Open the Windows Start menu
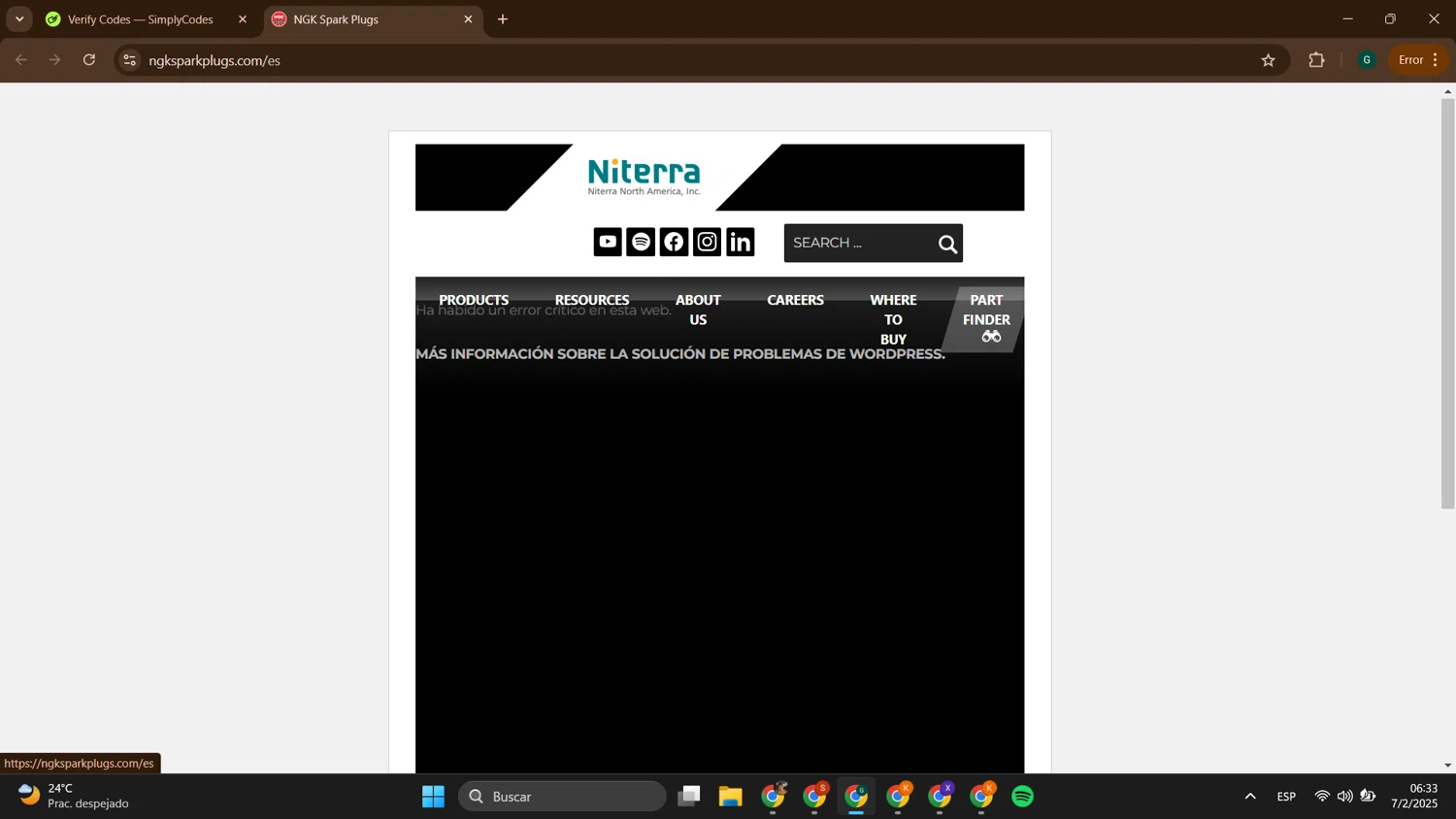Image resolution: width=1456 pixels, height=819 pixels. pos(433,797)
